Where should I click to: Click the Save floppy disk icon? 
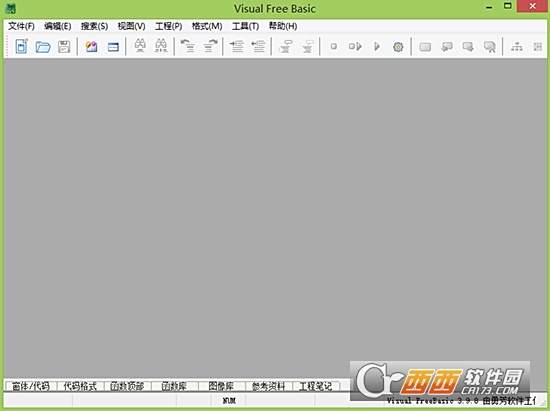pyautogui.click(x=64, y=47)
